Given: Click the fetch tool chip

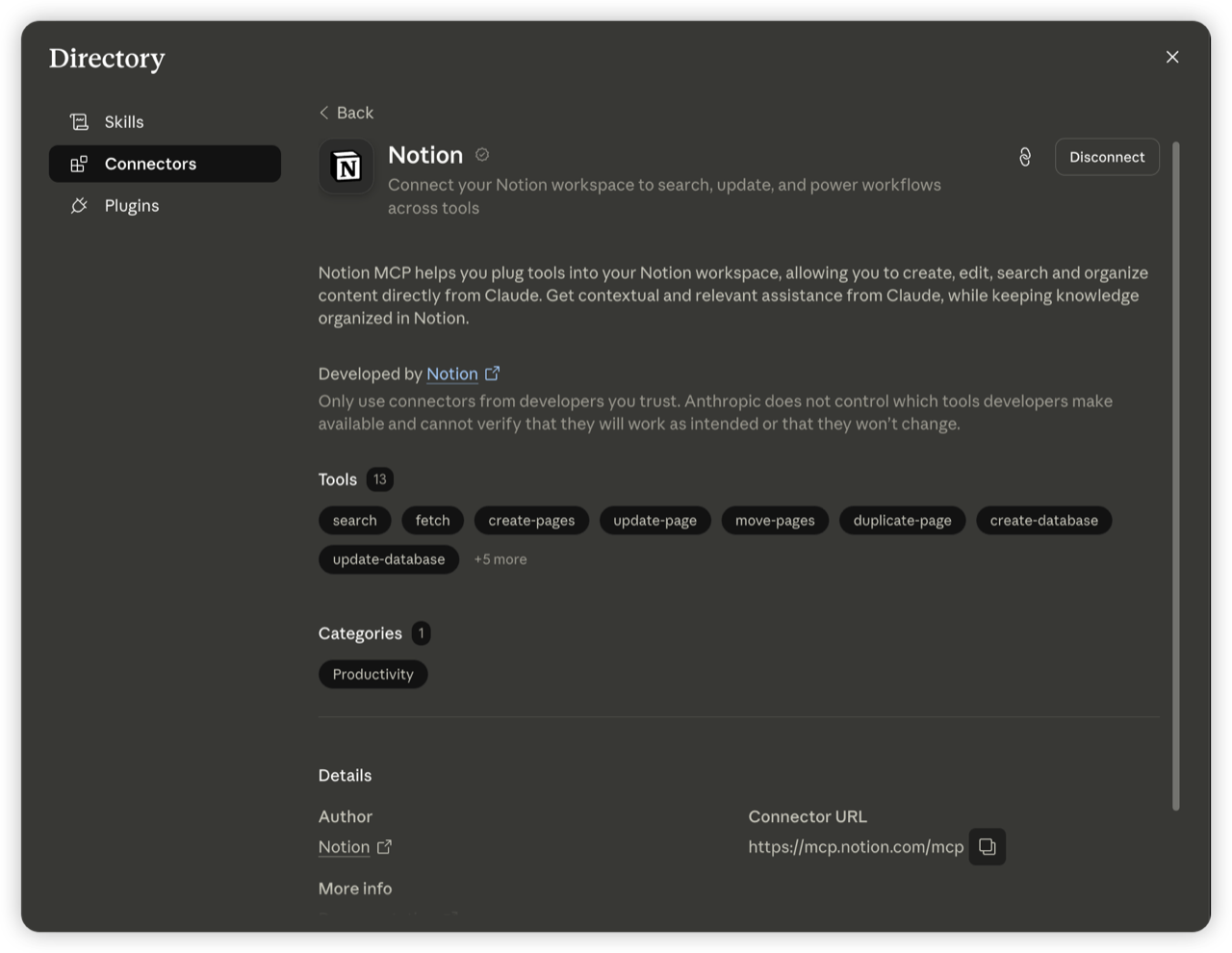Looking at the screenshot, I should 433,521.
